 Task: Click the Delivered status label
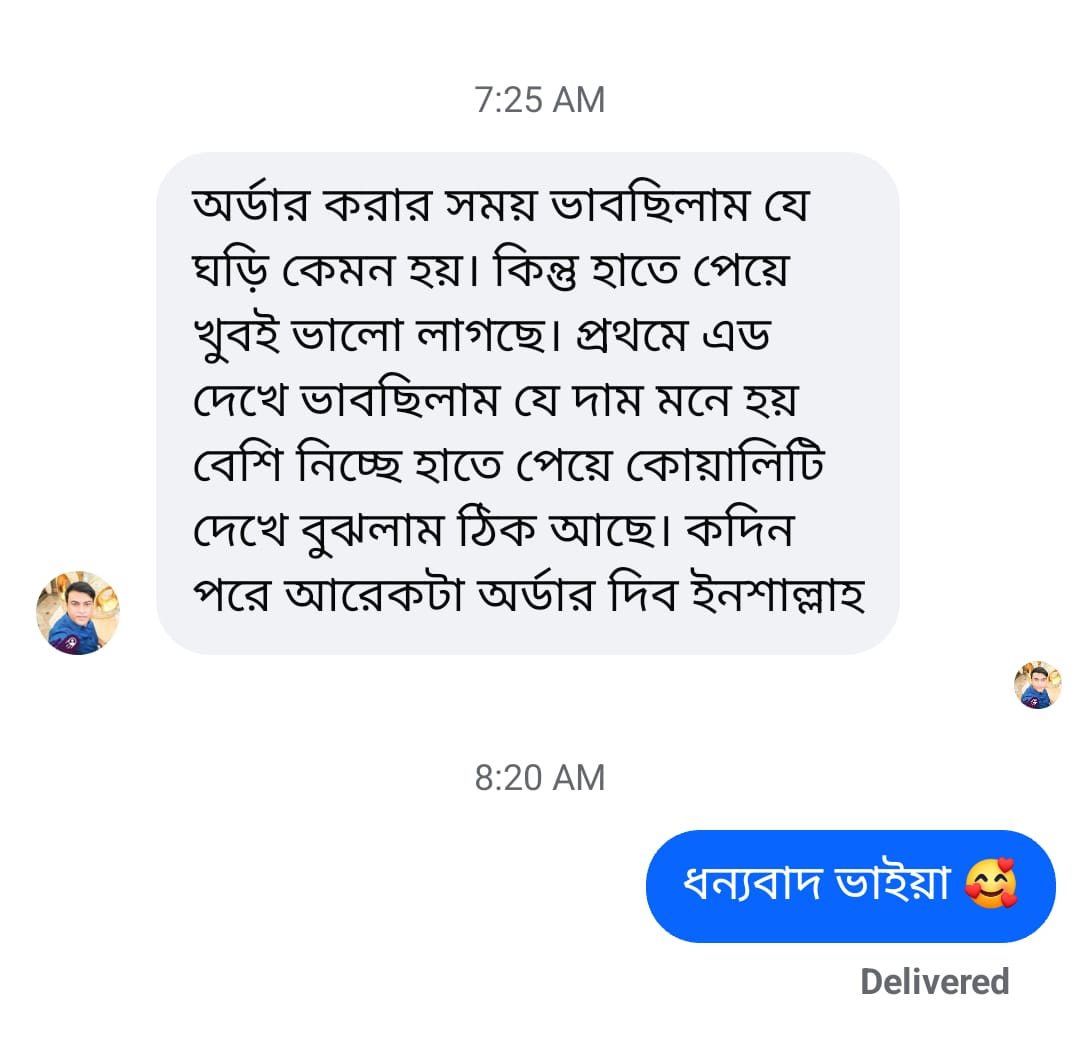tap(934, 981)
